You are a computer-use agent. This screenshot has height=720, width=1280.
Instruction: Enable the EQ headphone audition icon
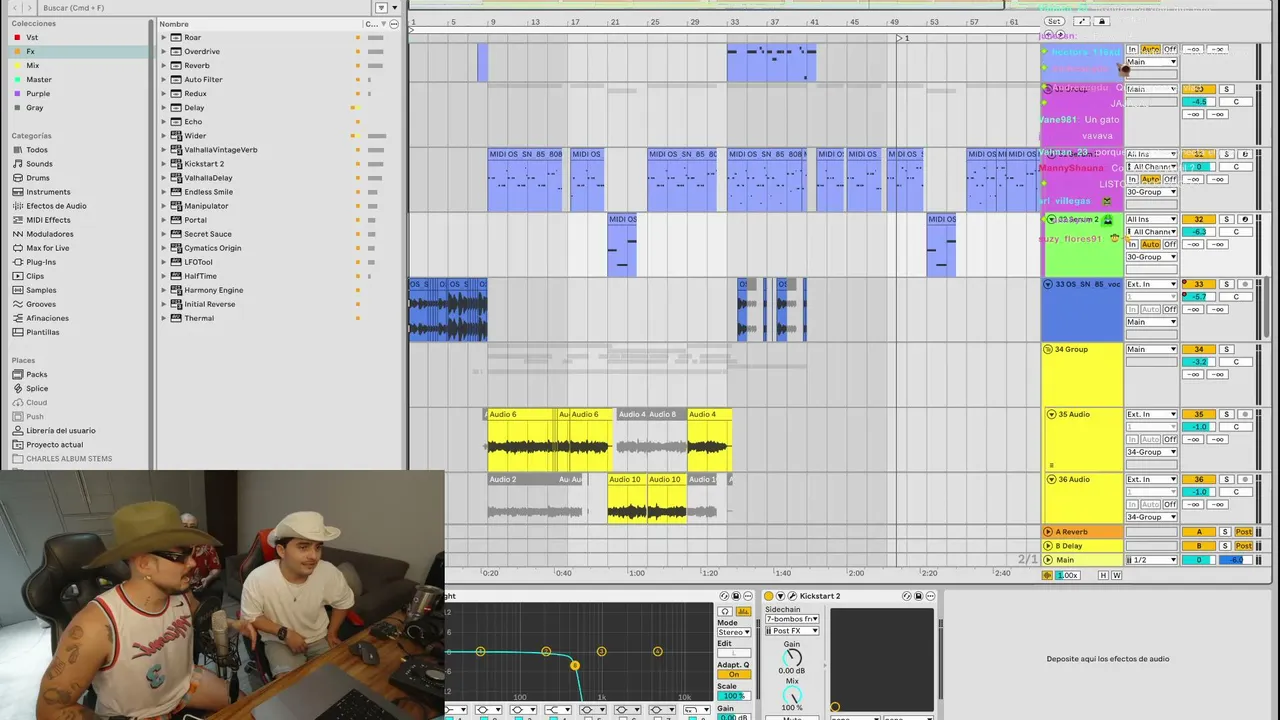tap(725, 611)
